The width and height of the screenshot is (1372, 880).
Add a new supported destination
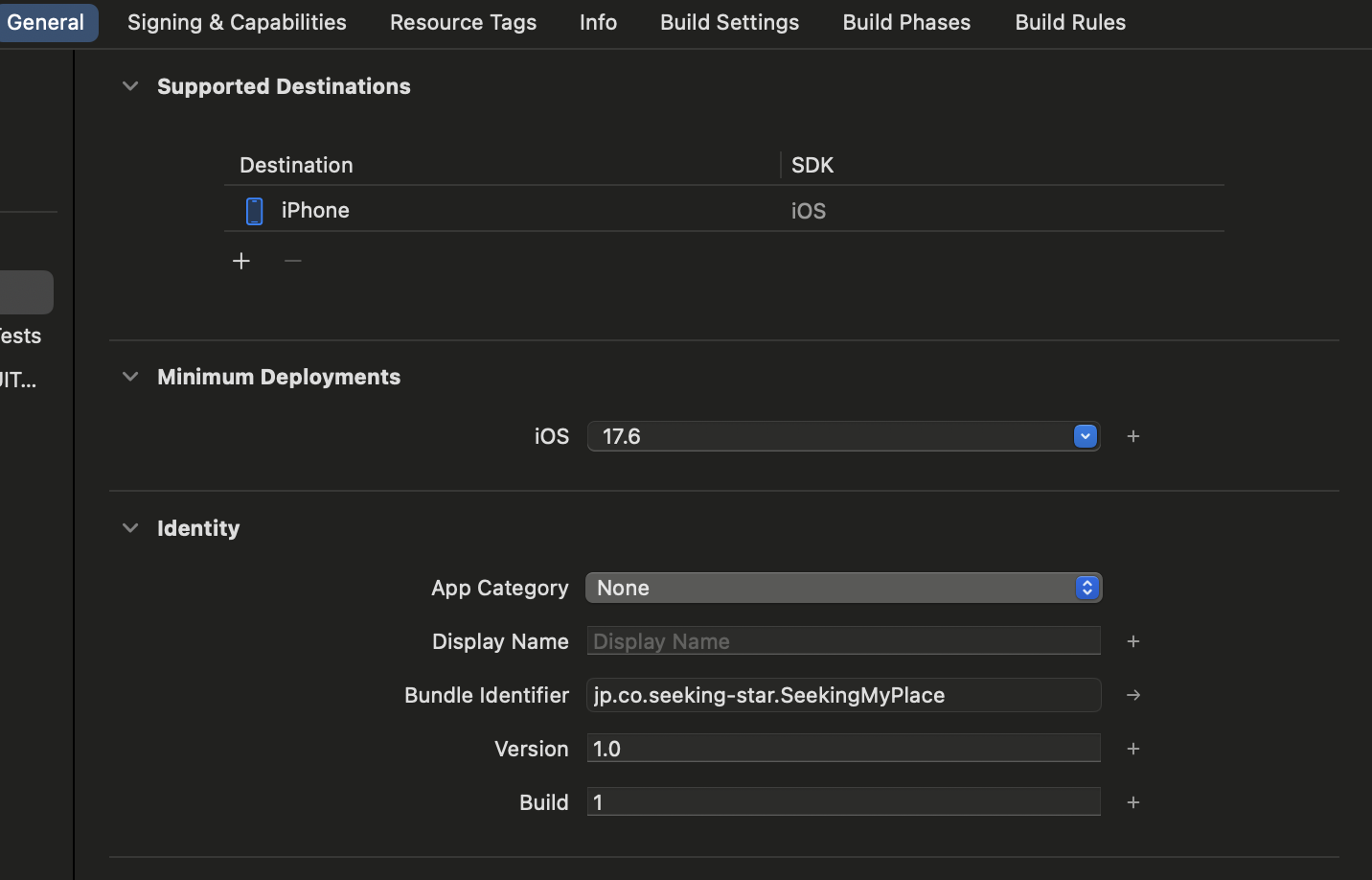click(241, 261)
